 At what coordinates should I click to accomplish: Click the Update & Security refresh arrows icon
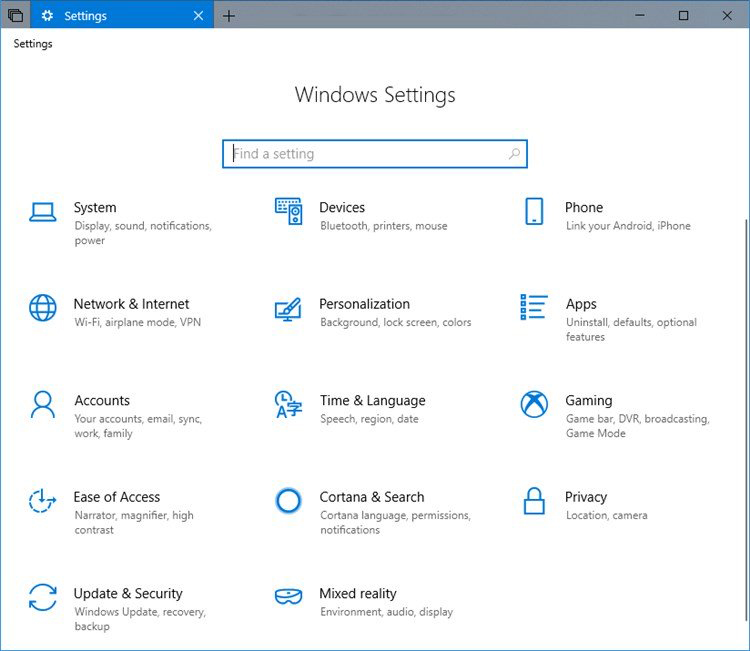pos(43,597)
